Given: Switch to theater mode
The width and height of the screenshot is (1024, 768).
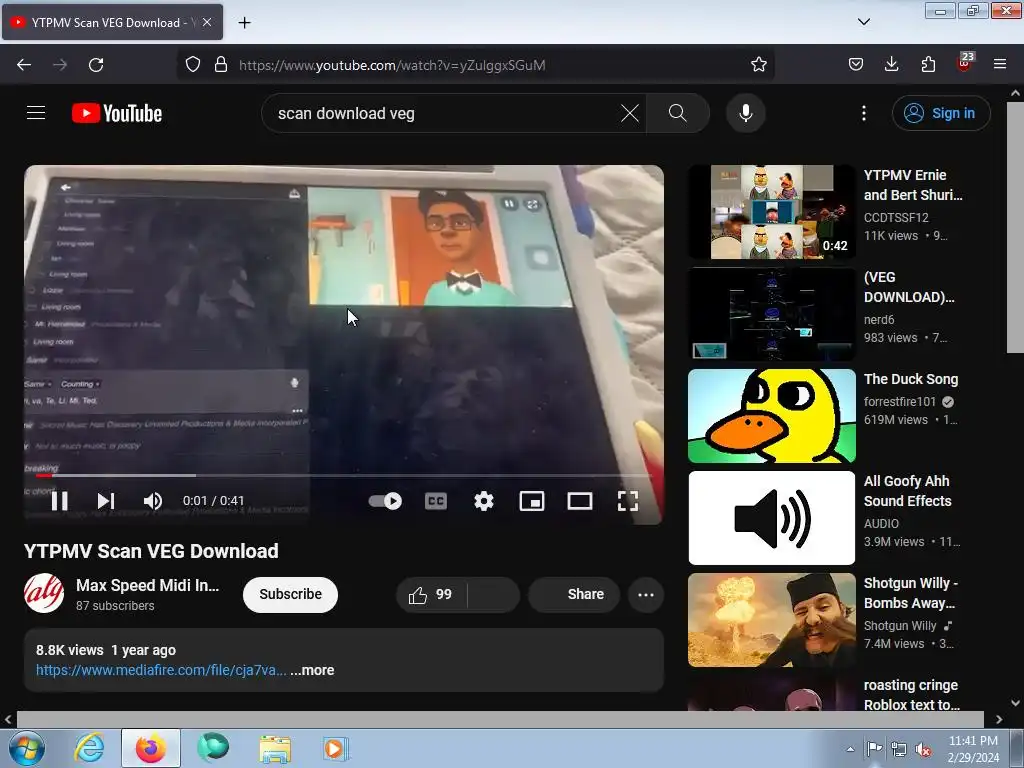Looking at the screenshot, I should tap(580, 501).
